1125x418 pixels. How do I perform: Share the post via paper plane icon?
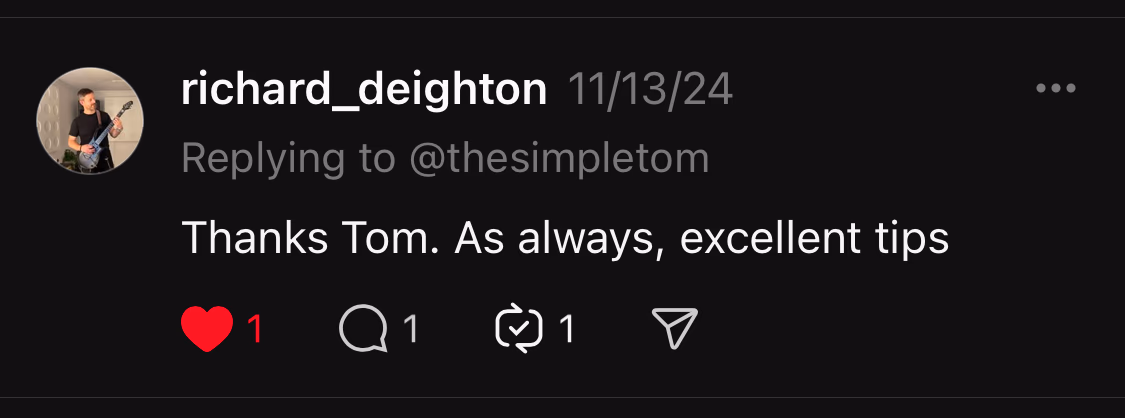pyautogui.click(x=674, y=329)
